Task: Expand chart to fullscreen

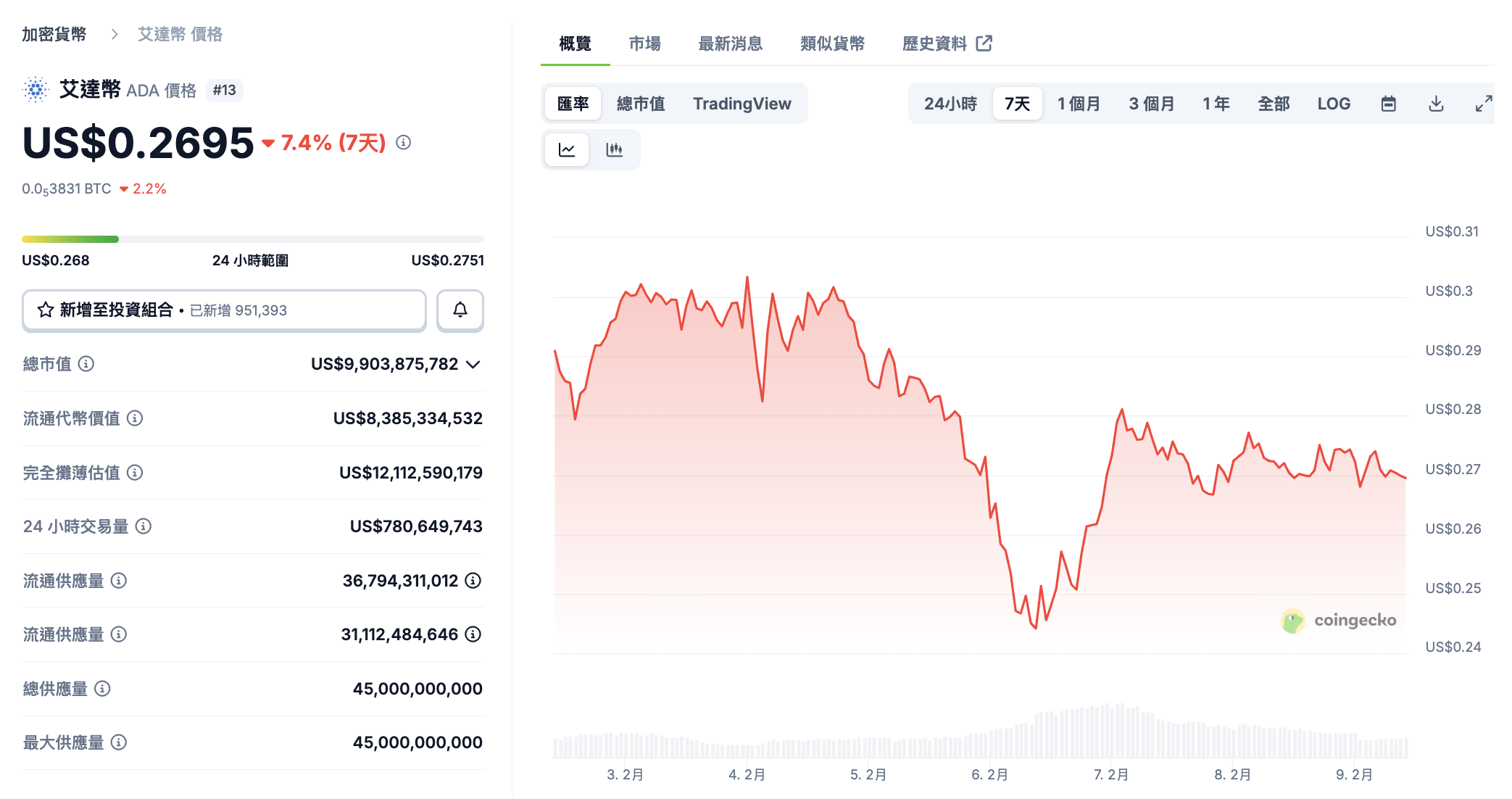Action: [1484, 104]
